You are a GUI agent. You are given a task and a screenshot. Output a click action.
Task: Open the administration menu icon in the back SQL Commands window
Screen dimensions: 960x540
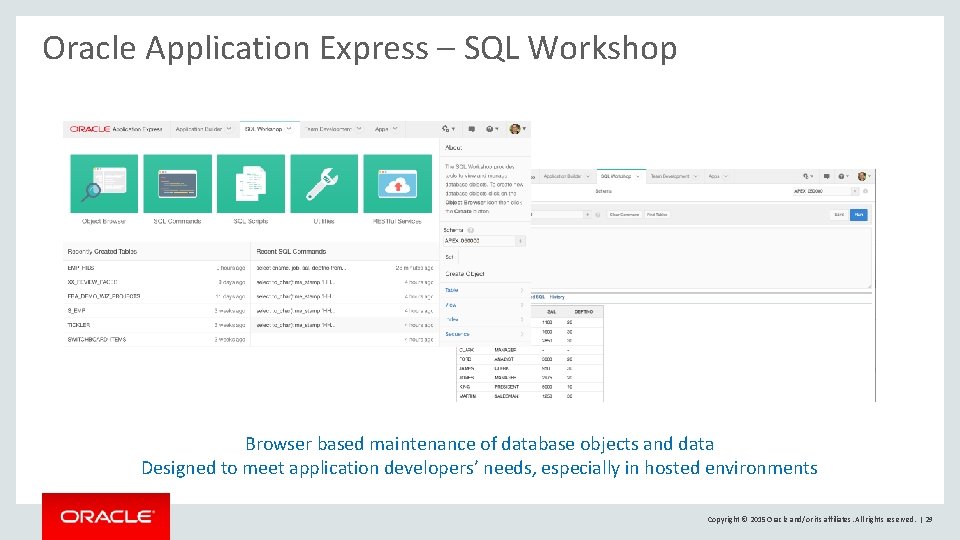click(x=808, y=176)
